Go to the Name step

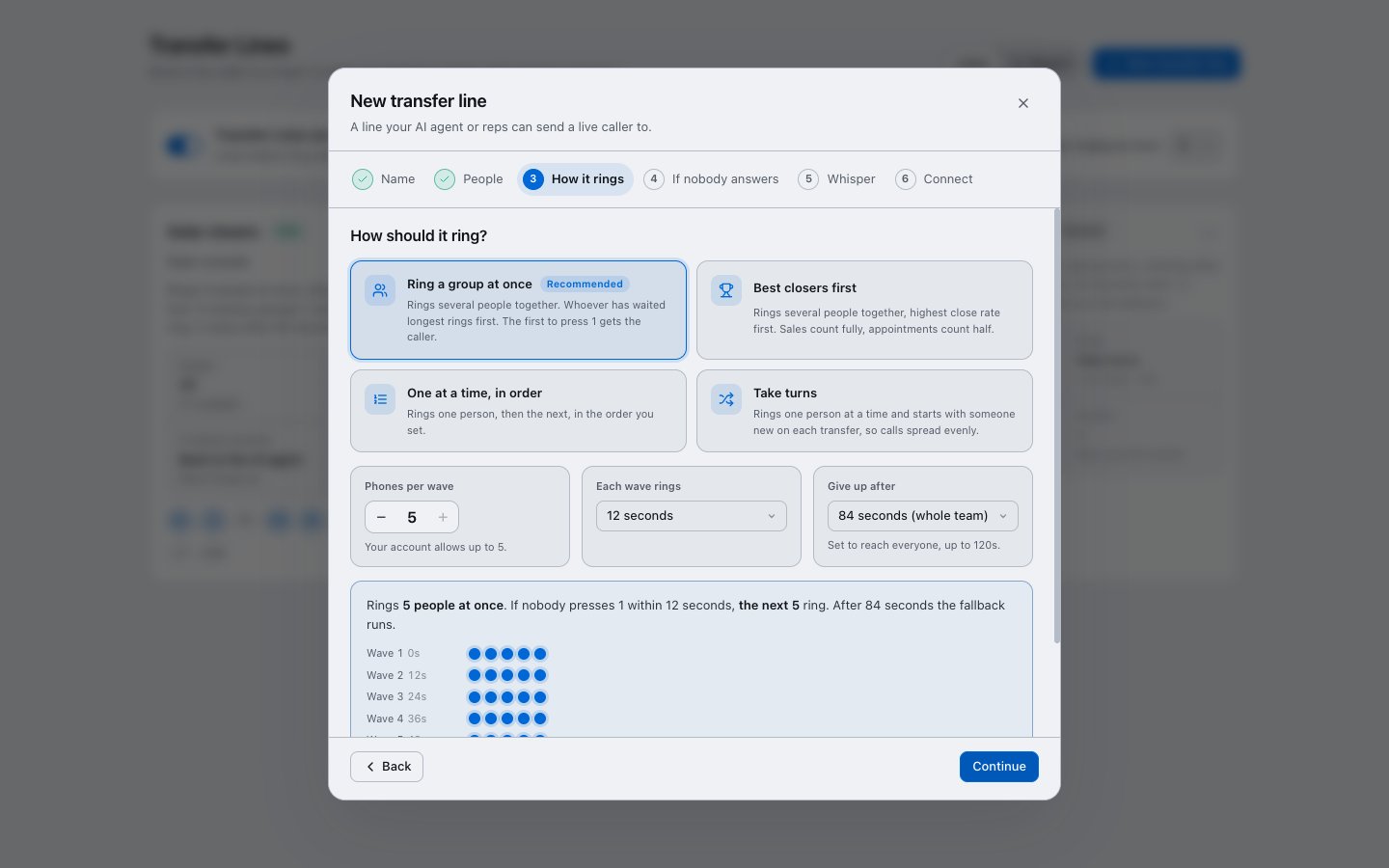(x=384, y=179)
